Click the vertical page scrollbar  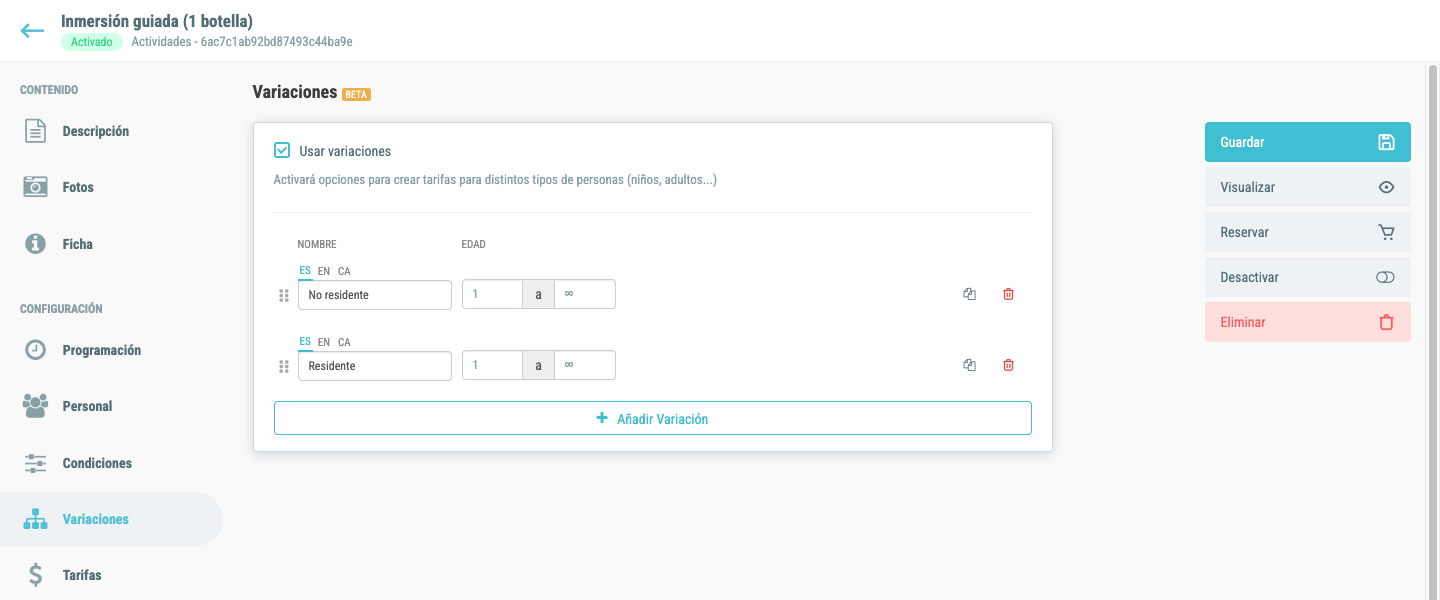click(1433, 330)
